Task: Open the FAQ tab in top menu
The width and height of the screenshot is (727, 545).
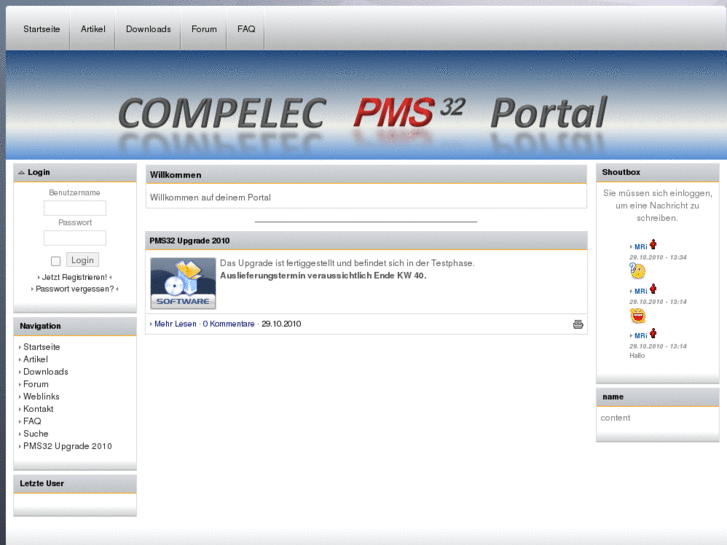Action: pos(246,29)
